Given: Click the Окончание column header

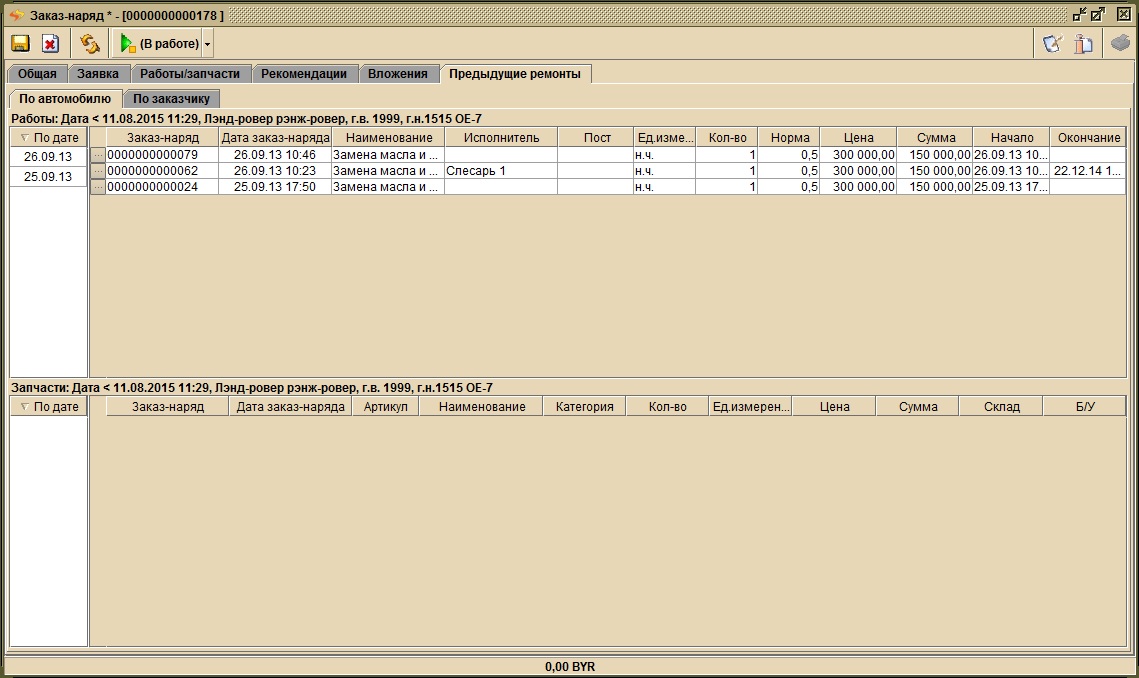Looking at the screenshot, I should point(1089,137).
